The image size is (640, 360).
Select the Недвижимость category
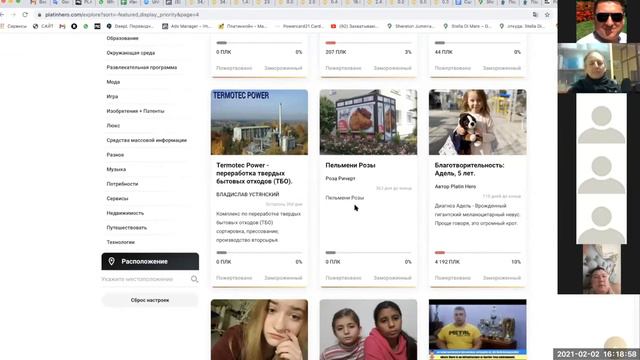[x=125, y=213]
